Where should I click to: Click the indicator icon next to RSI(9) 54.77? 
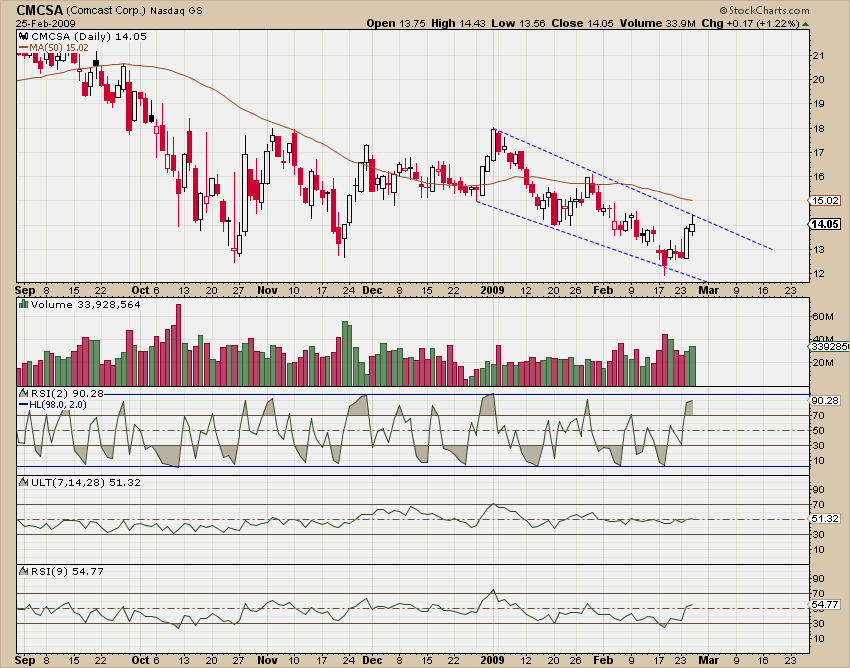click(x=23, y=571)
